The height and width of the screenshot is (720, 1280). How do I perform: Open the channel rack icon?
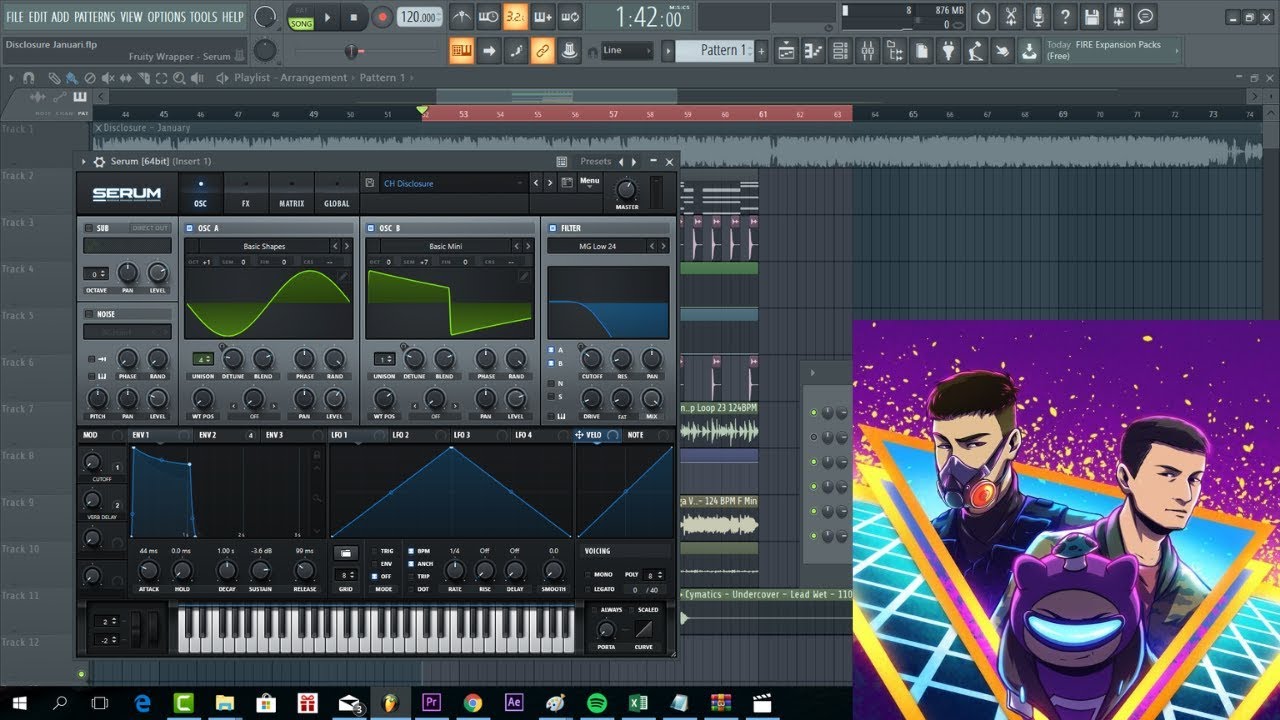click(841, 50)
